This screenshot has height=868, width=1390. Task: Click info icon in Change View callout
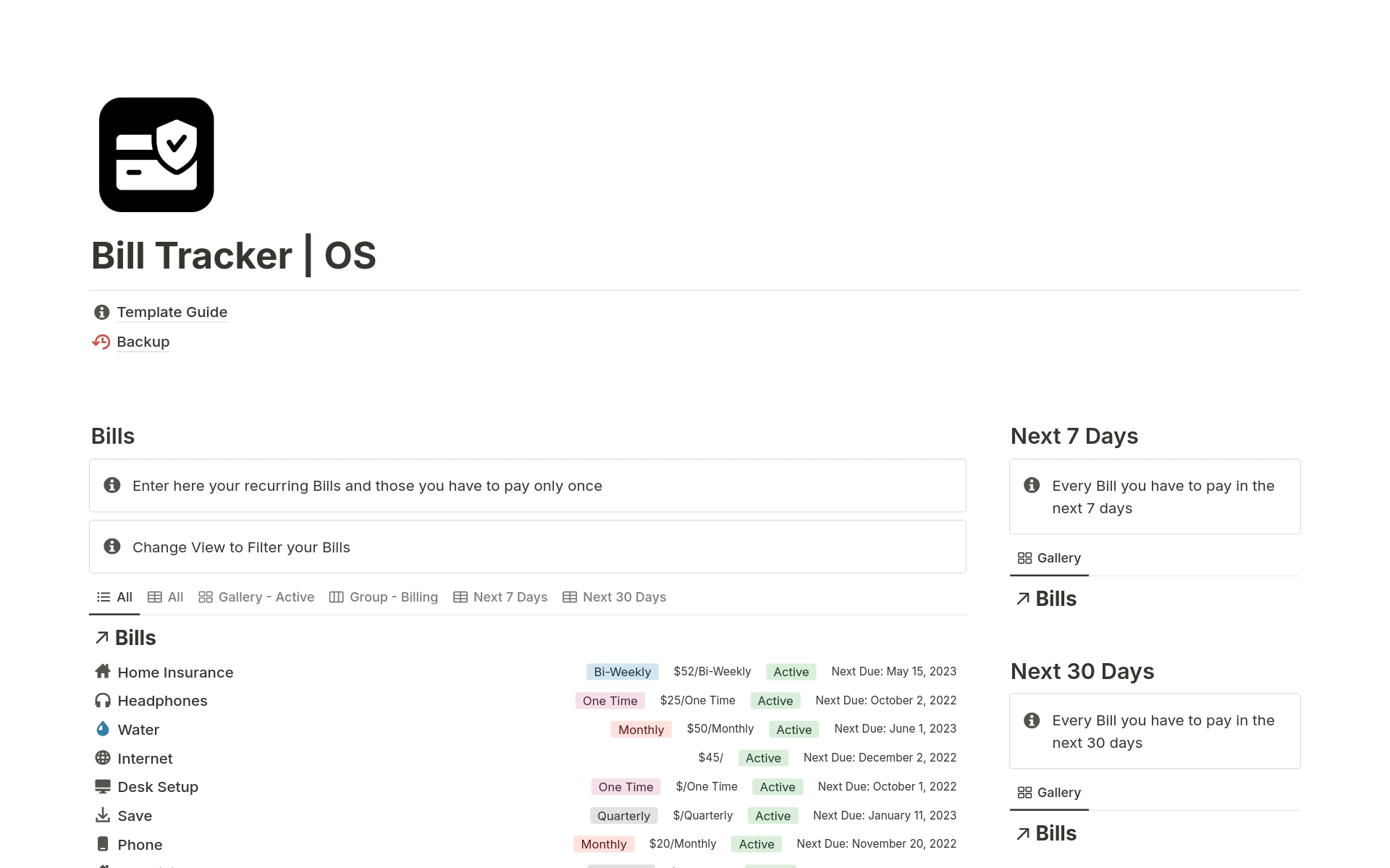click(x=112, y=547)
